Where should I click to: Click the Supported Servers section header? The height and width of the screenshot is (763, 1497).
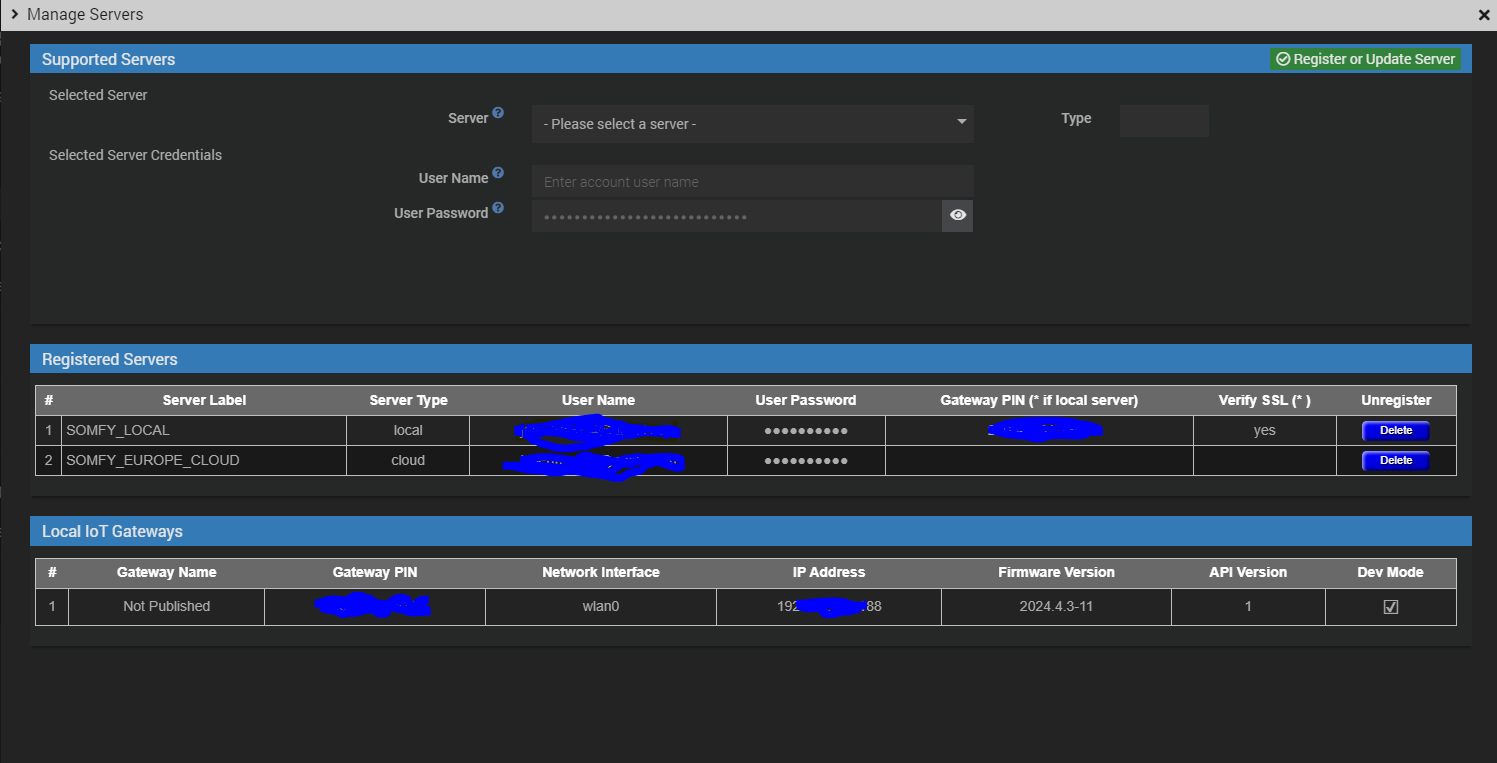(108, 59)
